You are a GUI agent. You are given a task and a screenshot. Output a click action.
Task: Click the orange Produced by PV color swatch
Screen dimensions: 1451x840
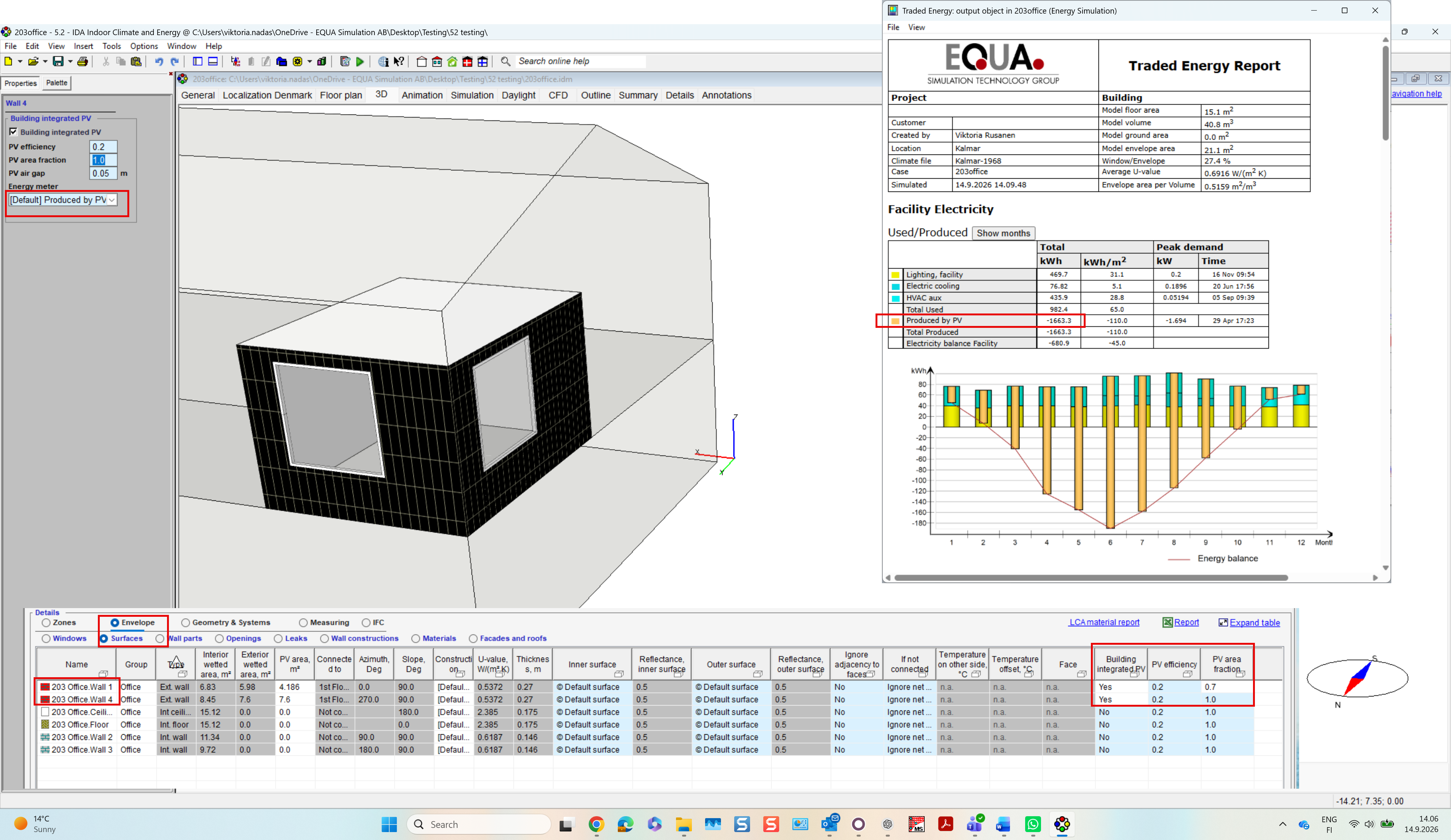pos(896,321)
